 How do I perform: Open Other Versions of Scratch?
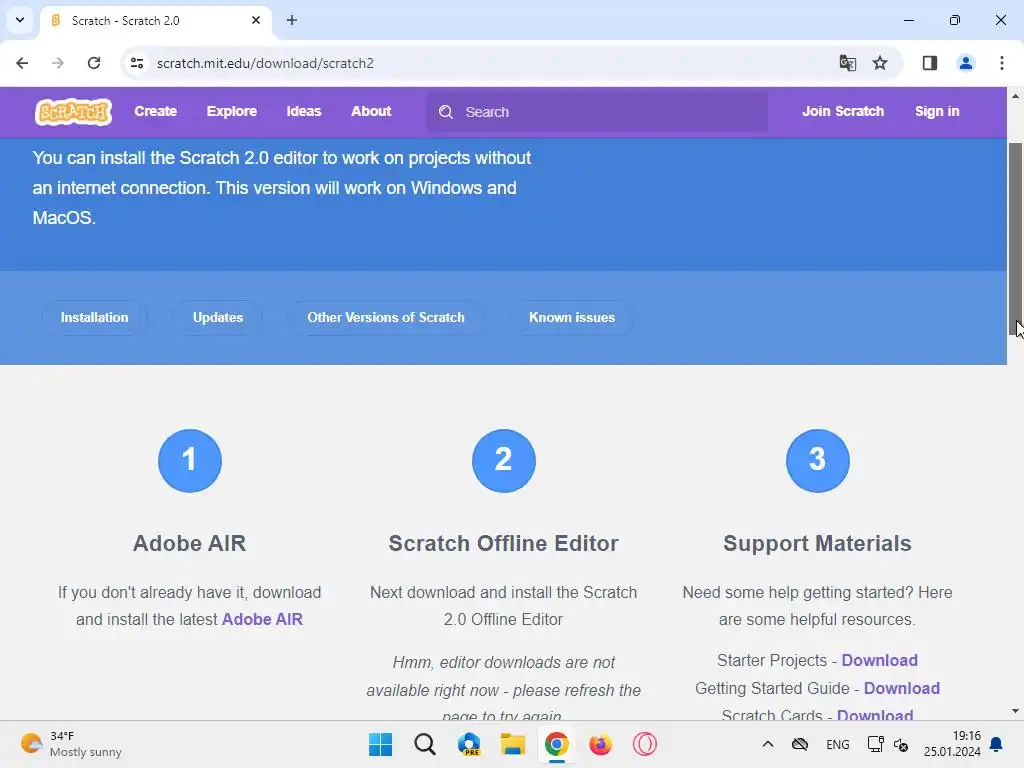(x=386, y=317)
